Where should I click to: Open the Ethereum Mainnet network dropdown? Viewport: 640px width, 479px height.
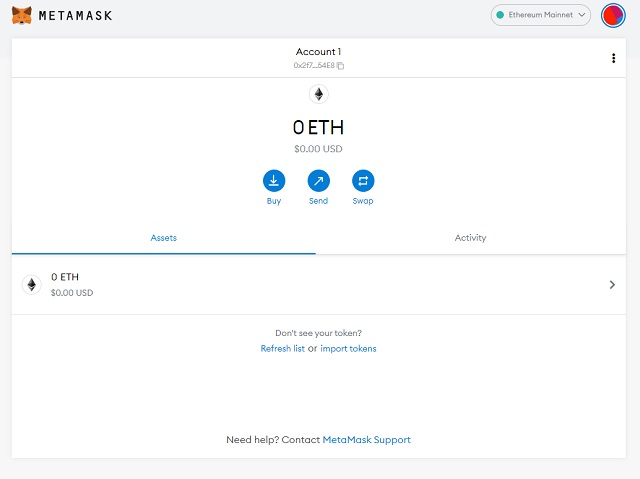click(540, 15)
